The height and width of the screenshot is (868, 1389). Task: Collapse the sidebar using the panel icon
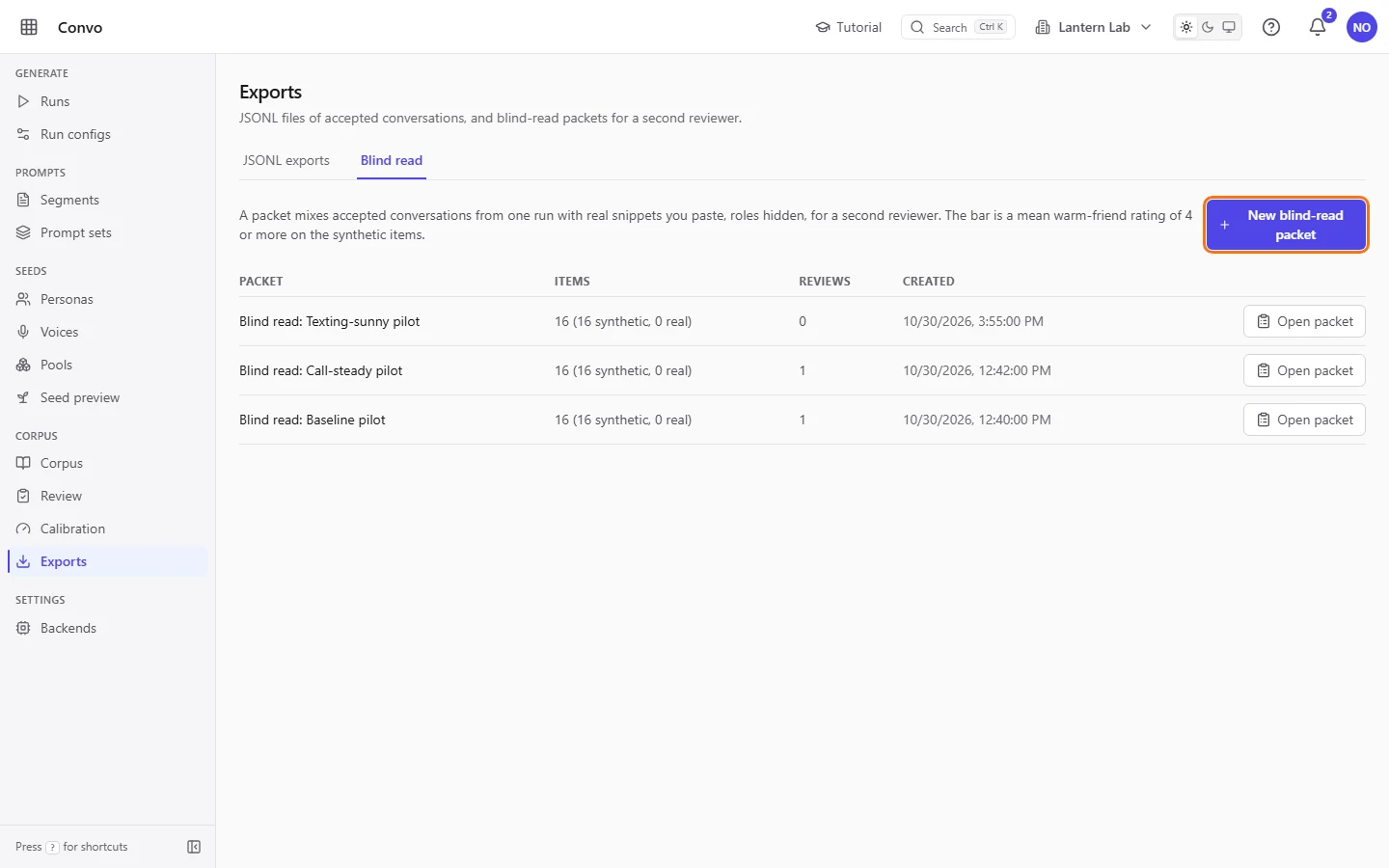pyautogui.click(x=194, y=847)
